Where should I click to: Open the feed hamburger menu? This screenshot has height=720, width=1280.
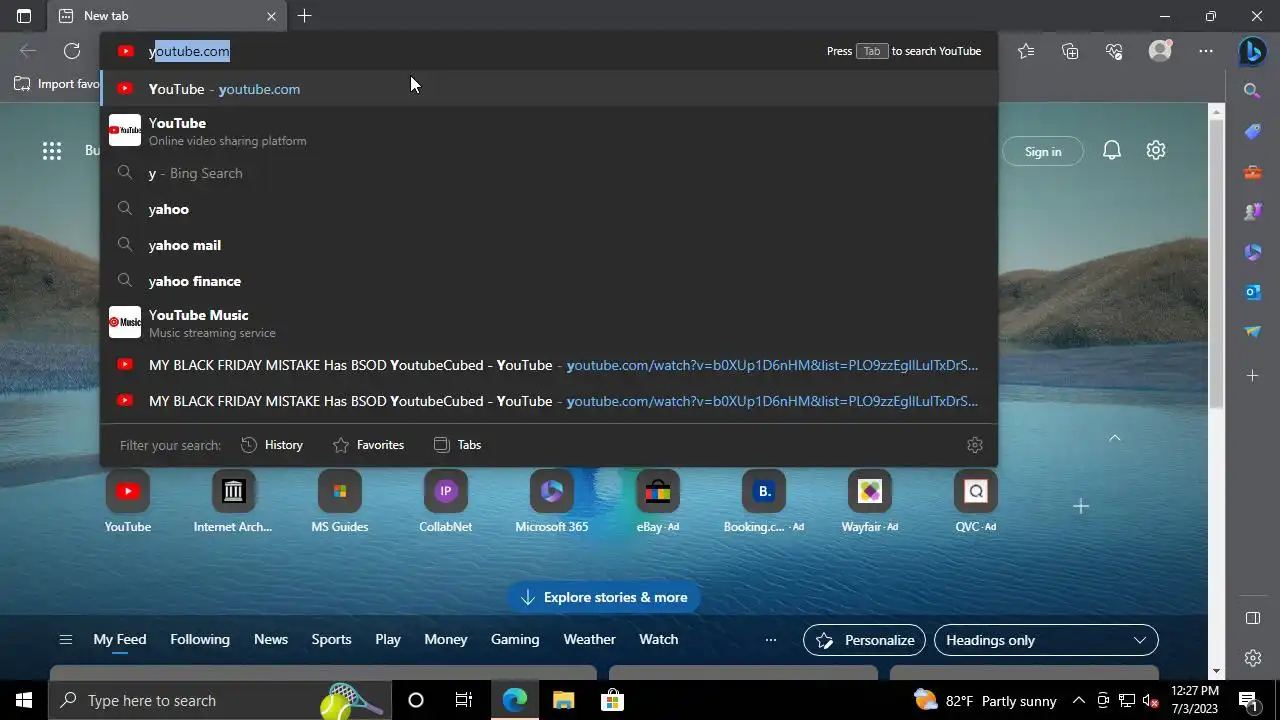66,640
